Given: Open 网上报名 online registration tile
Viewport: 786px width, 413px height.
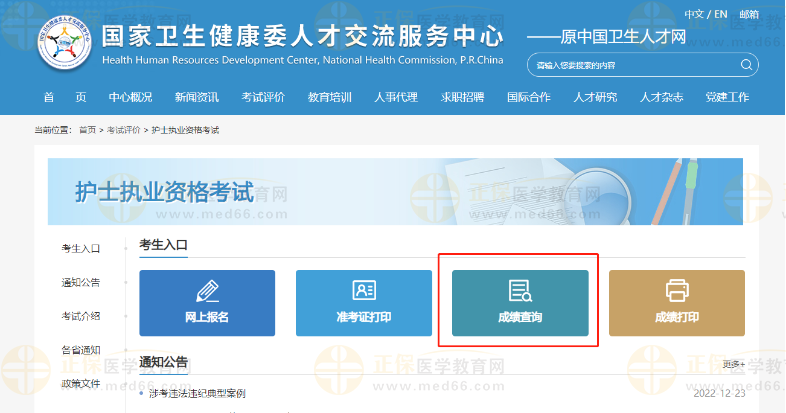Looking at the screenshot, I should [x=207, y=302].
